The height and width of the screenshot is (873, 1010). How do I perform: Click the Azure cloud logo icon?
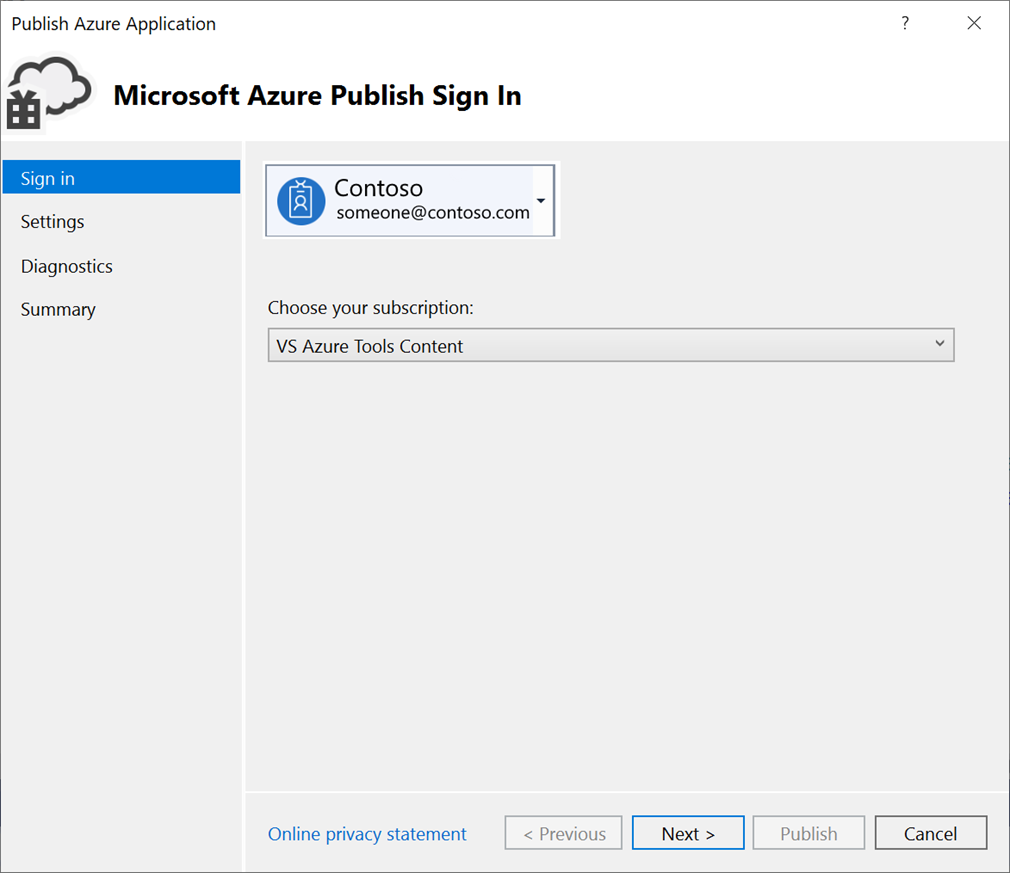pos(48,92)
